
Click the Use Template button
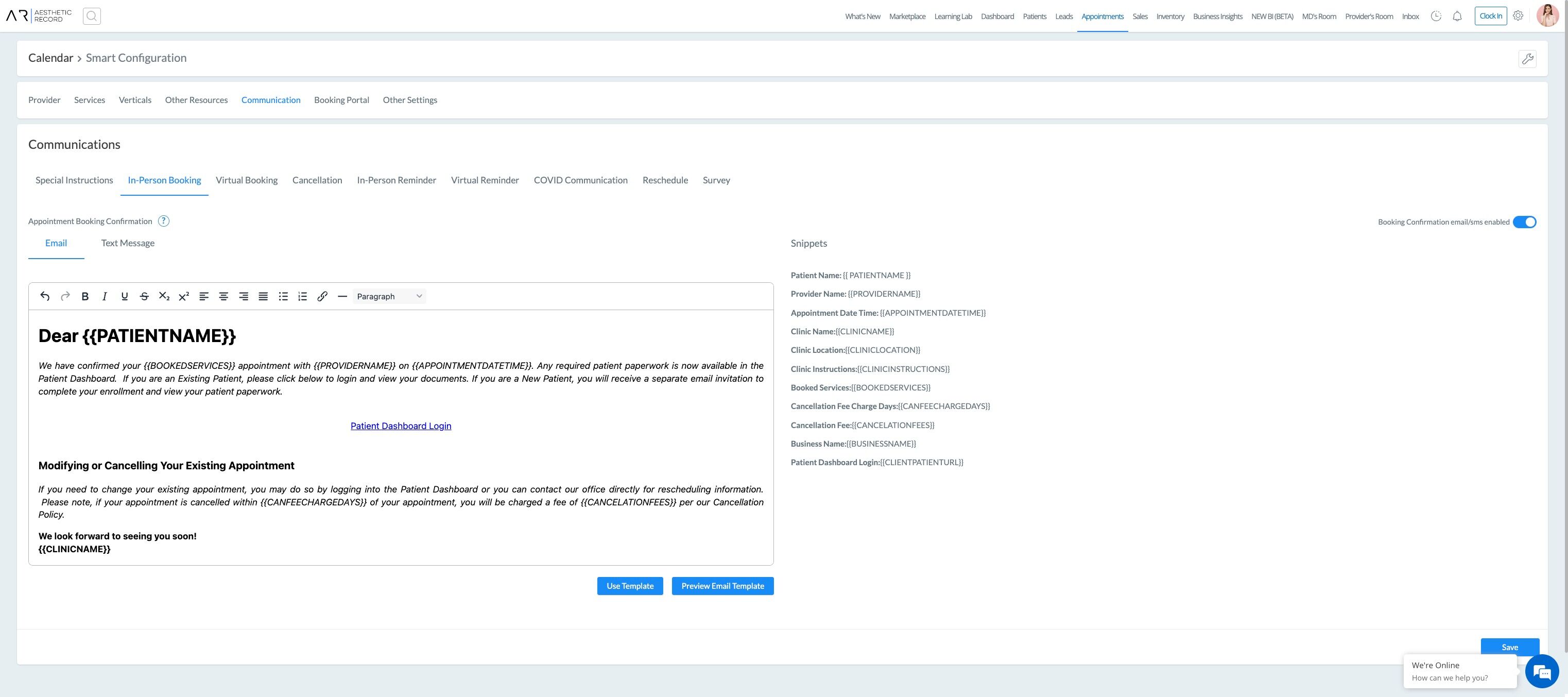point(630,586)
